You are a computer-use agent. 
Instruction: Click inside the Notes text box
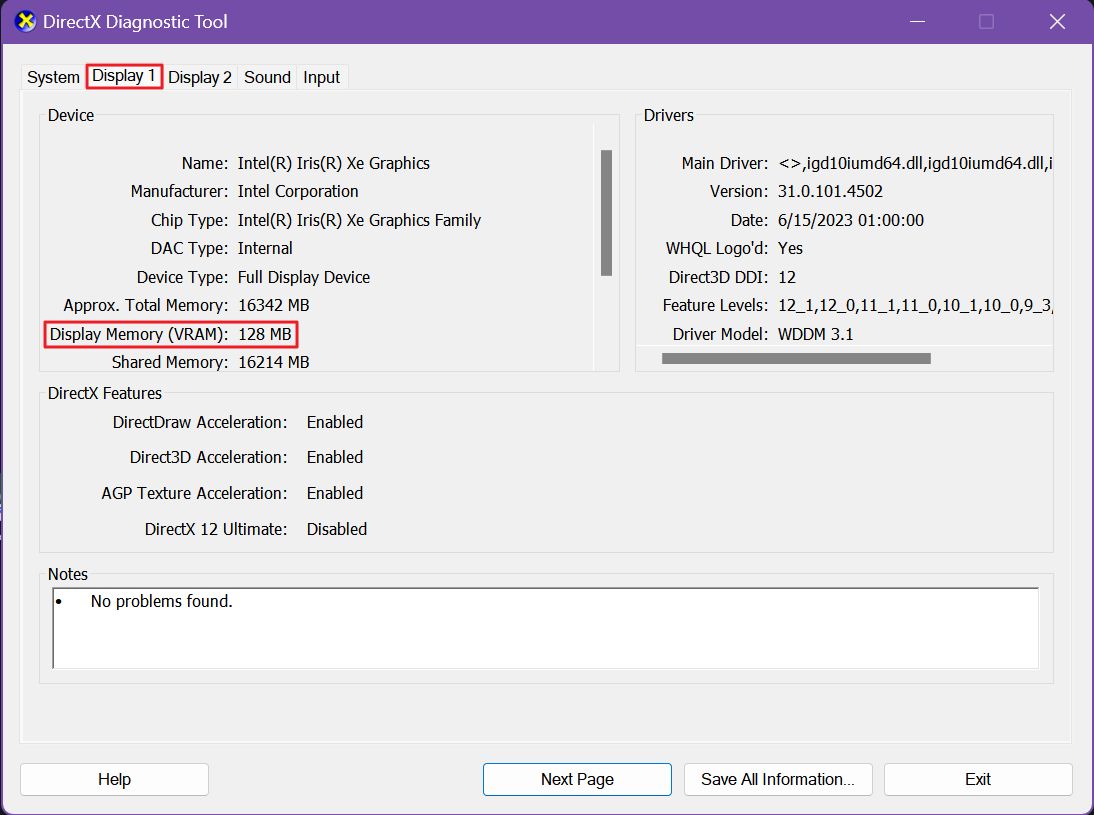click(546, 628)
